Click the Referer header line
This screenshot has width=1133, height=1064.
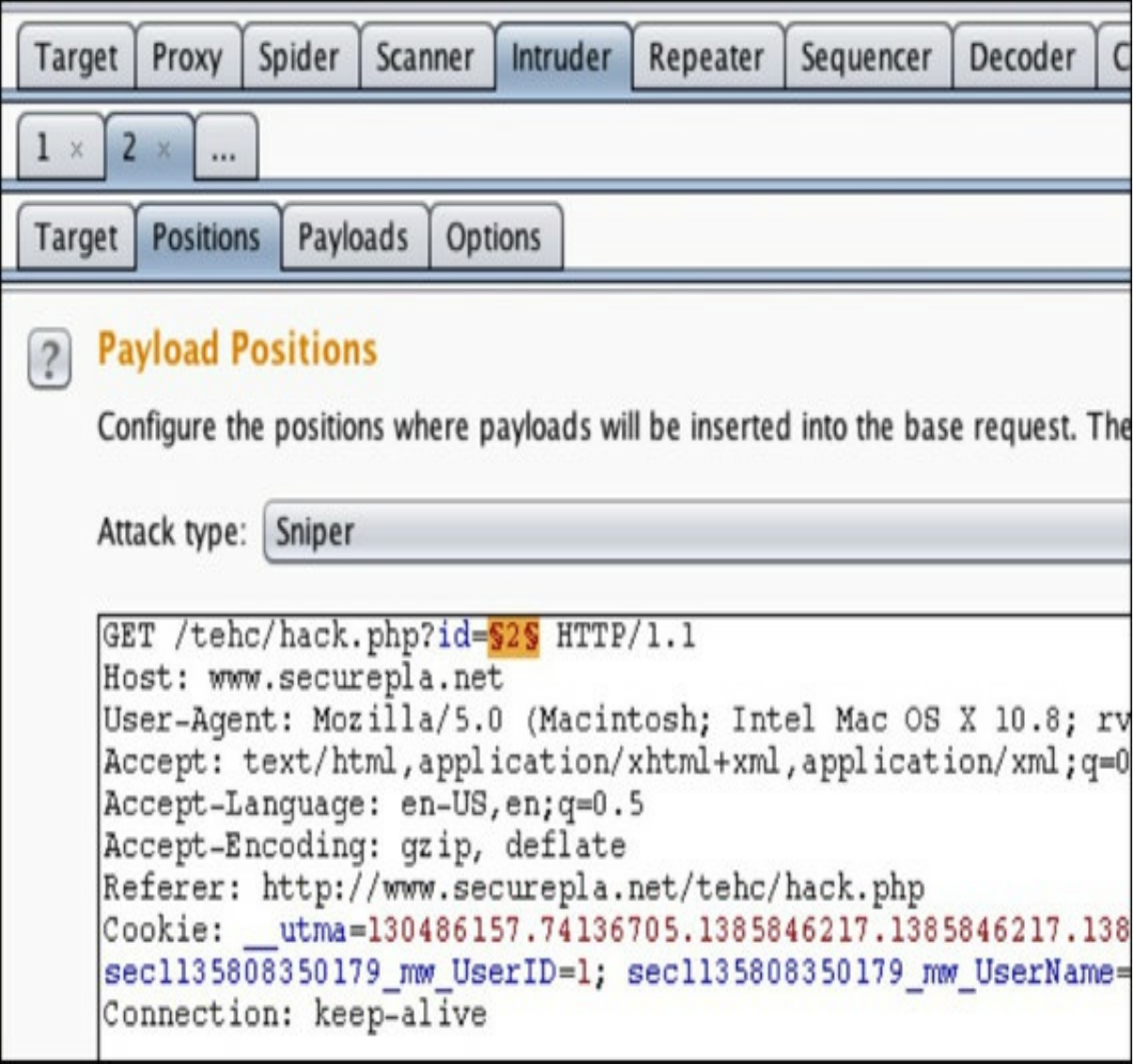coord(513,887)
